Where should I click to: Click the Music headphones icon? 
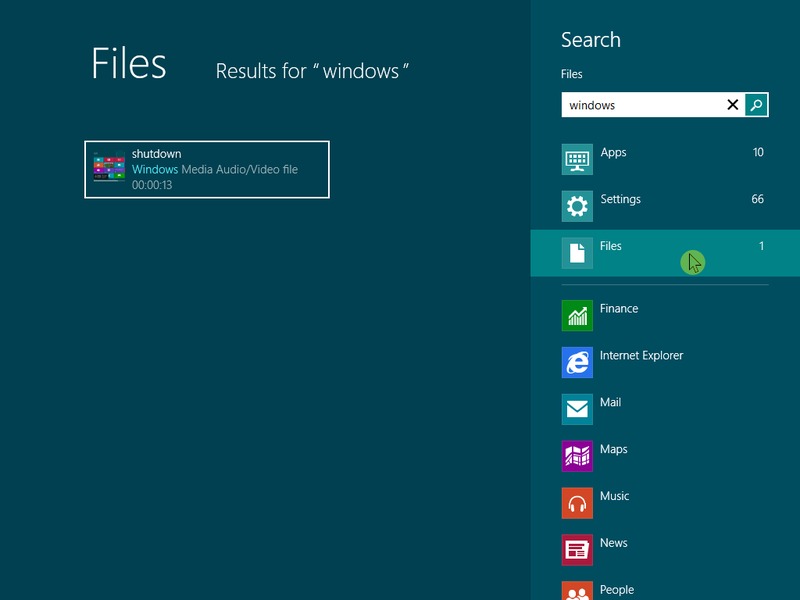point(577,503)
